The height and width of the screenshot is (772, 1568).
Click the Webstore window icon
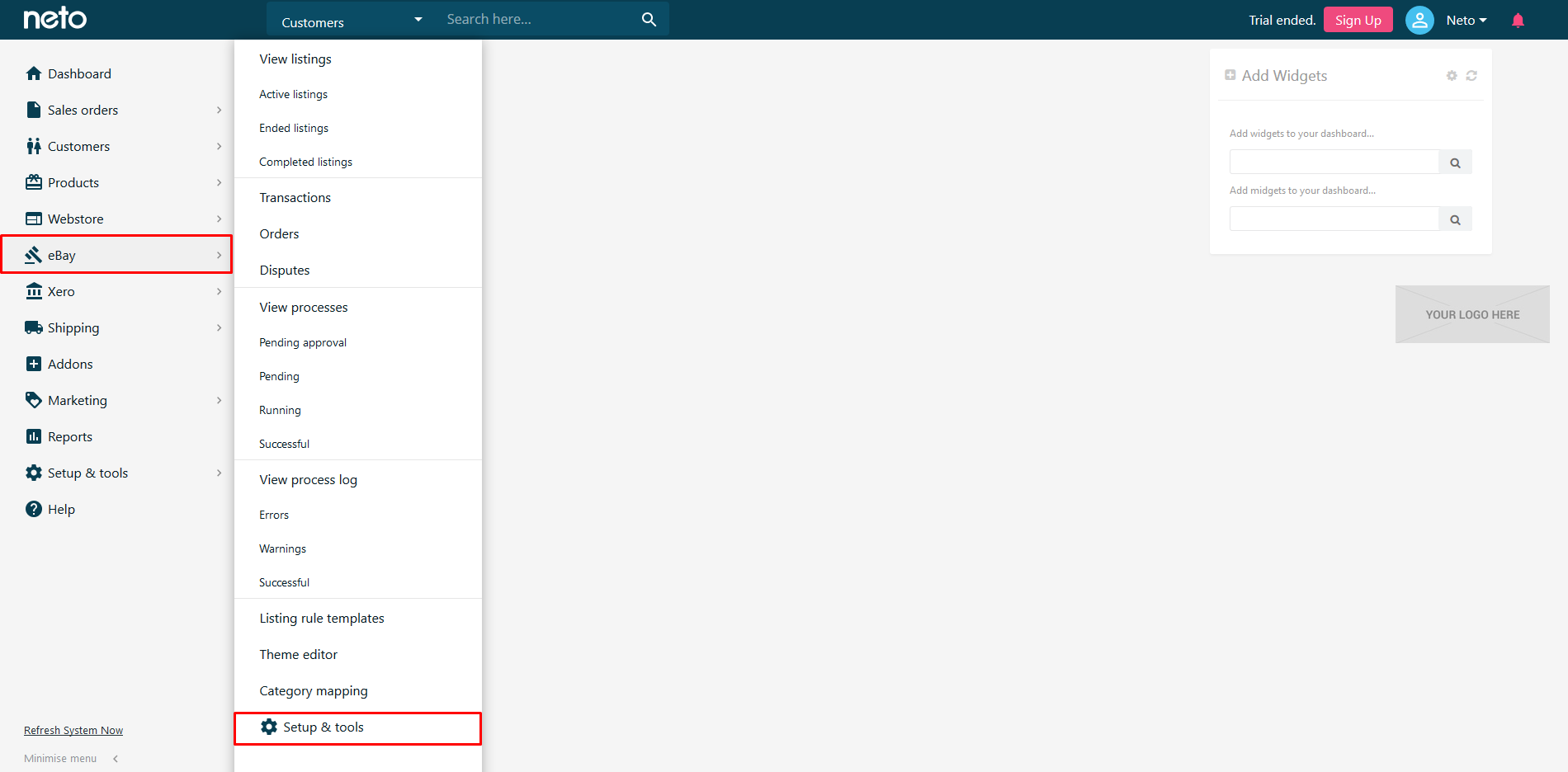(x=34, y=219)
